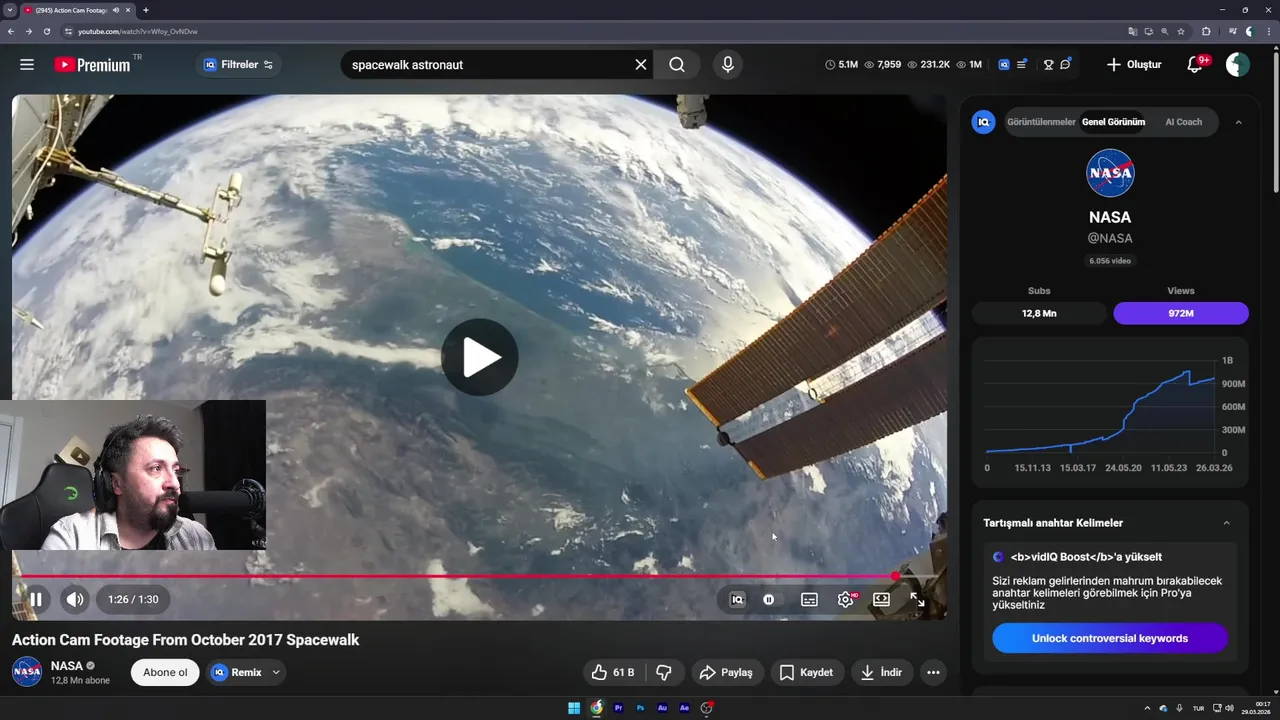This screenshot has width=1280, height=720.
Task: Reload the page with browser refresh icon
Action: [x=46, y=31]
